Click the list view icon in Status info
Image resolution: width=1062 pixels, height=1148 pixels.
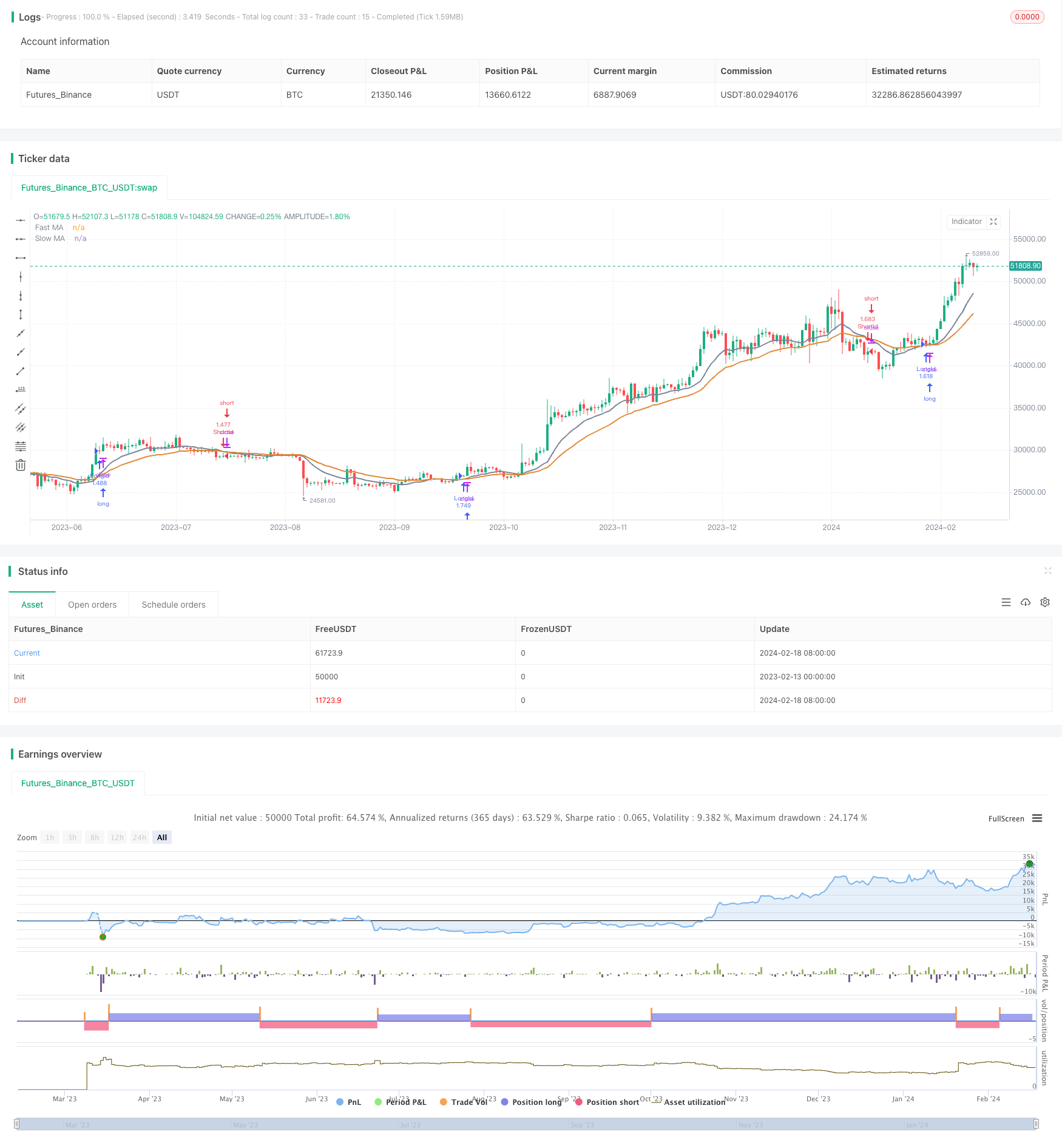pos(1006,602)
